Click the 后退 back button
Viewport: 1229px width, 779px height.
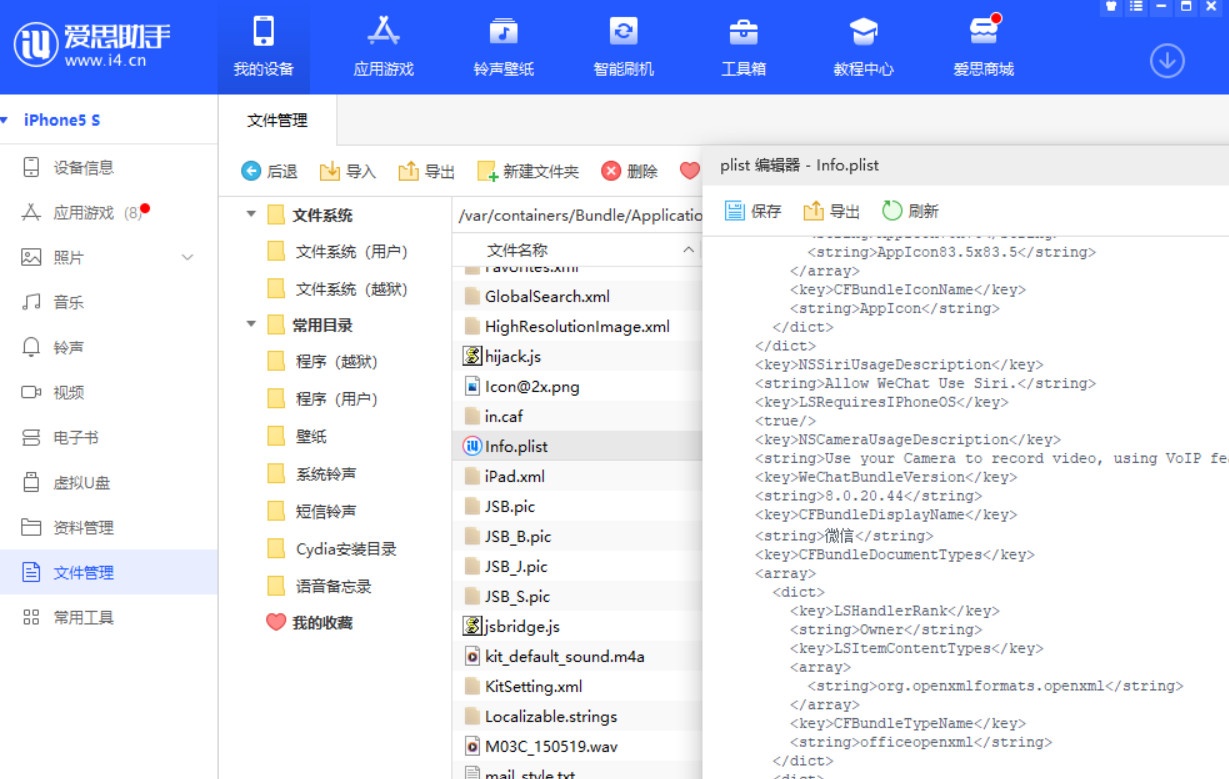pos(270,171)
